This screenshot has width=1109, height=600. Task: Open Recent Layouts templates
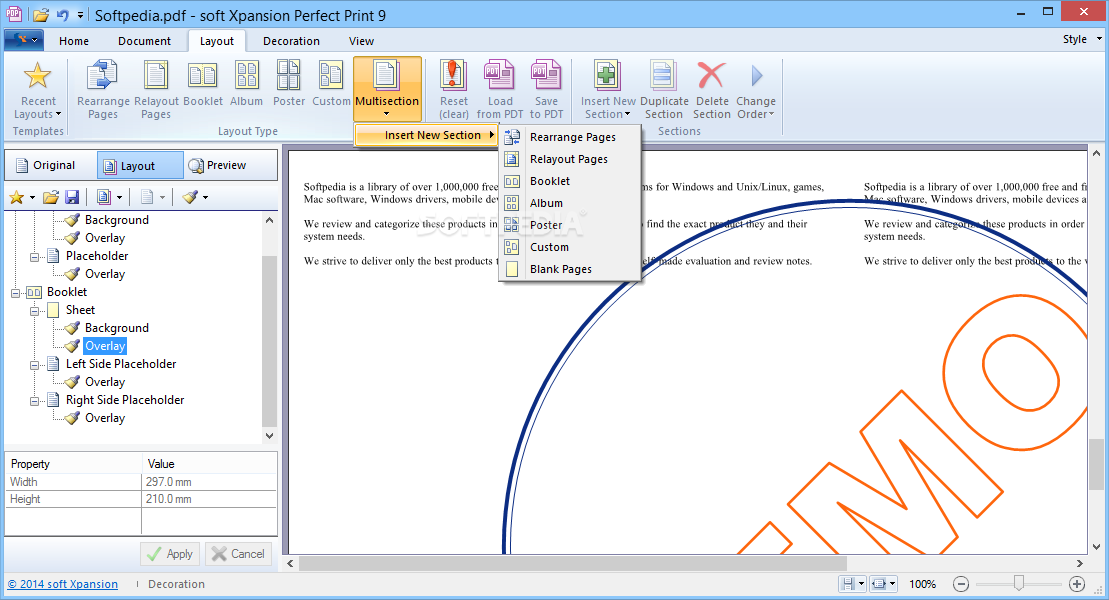coord(37,91)
